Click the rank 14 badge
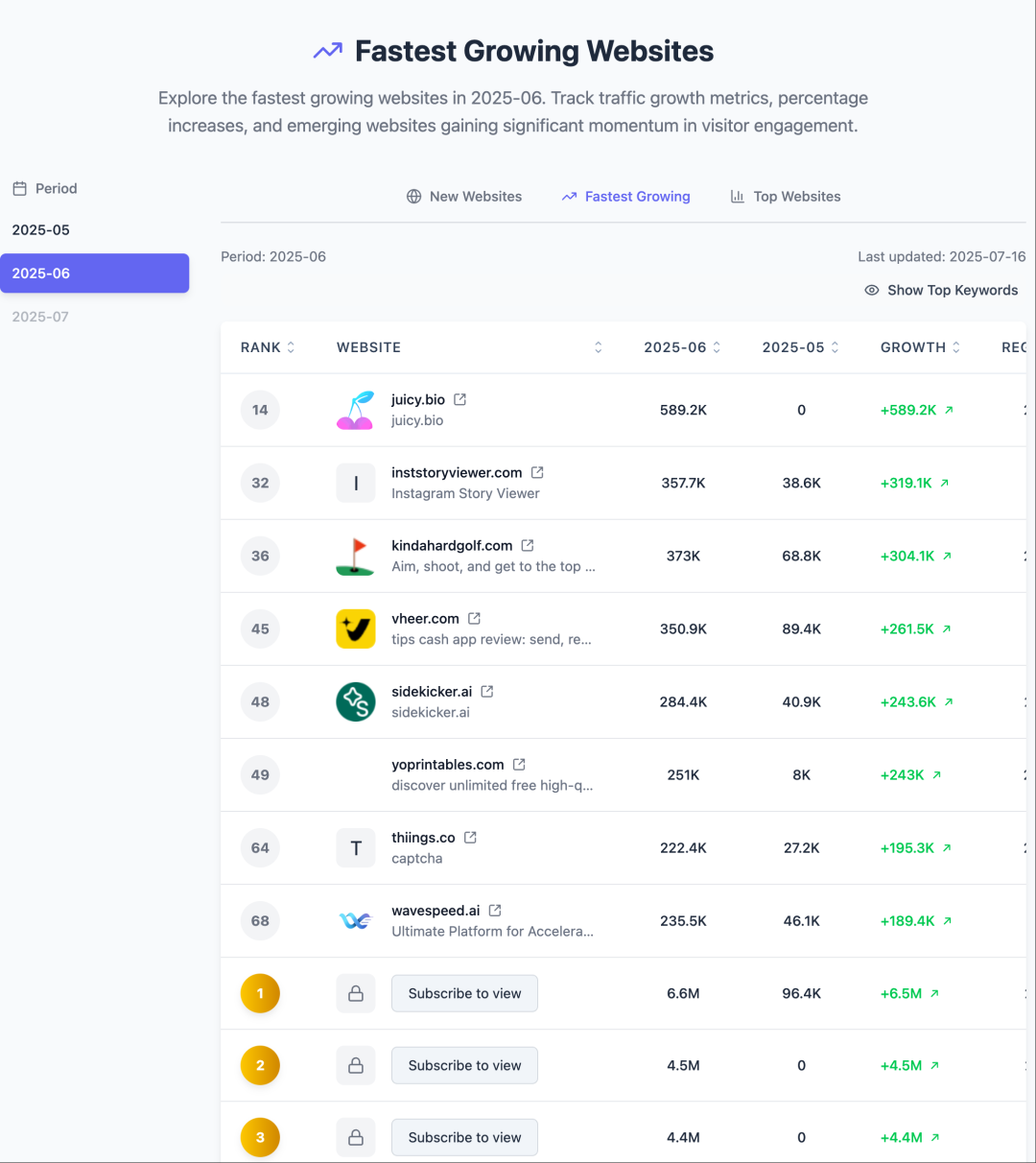Image resolution: width=1036 pixels, height=1163 pixels. (x=260, y=410)
